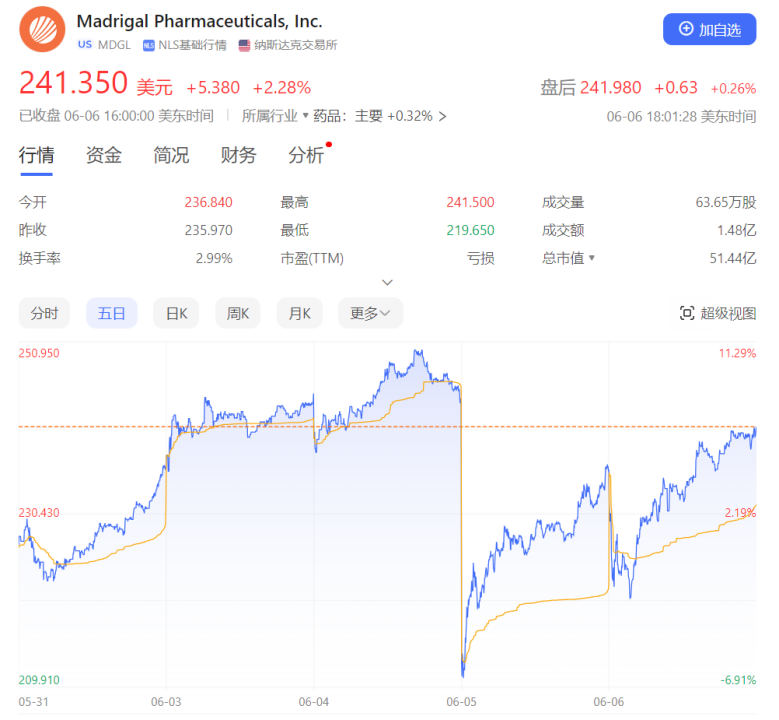Click the 06-03 date axis marker
Viewport: 779px width, 720px height.
(166, 702)
